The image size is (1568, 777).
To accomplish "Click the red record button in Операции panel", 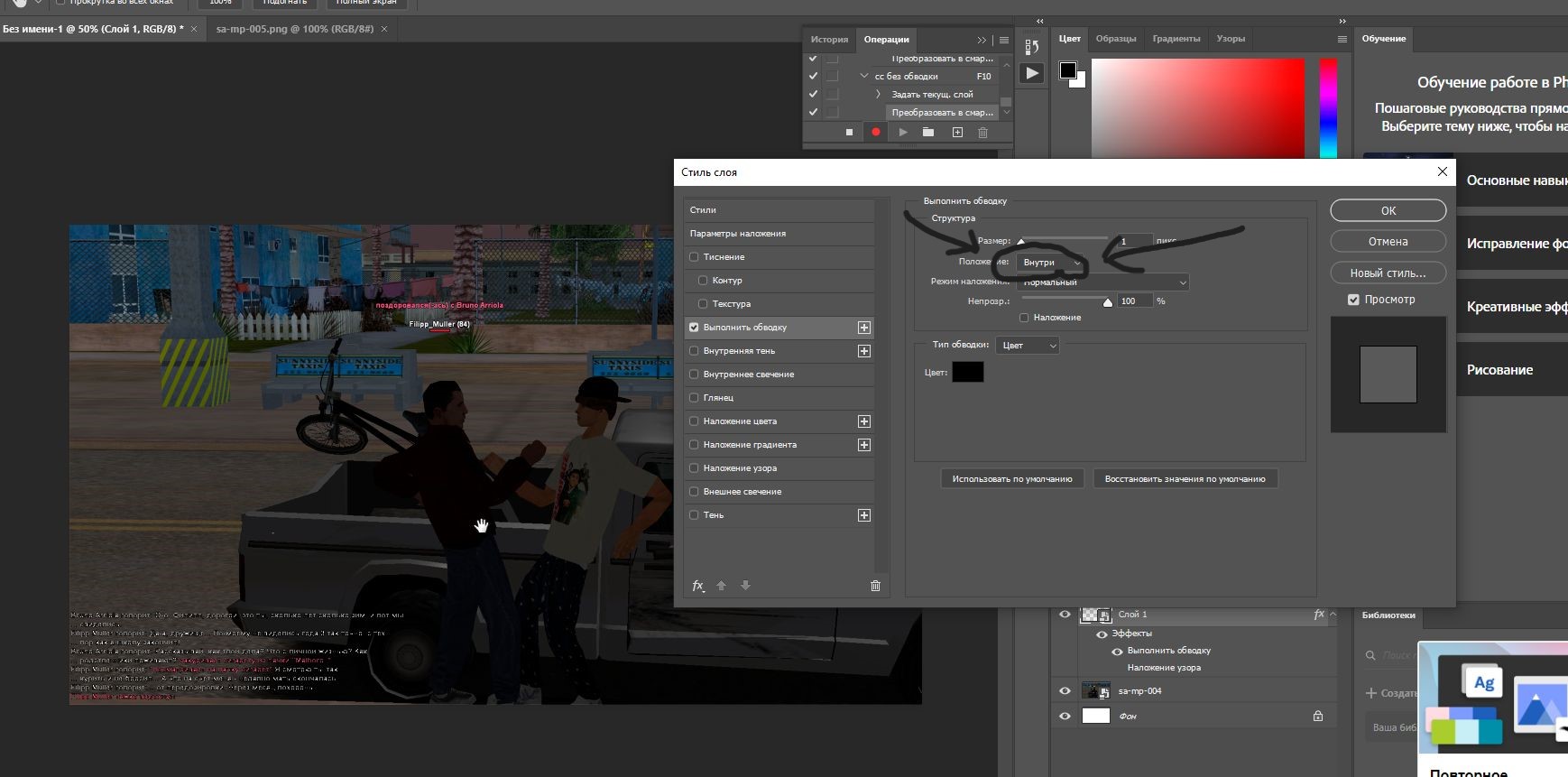I will pyautogui.click(x=875, y=132).
